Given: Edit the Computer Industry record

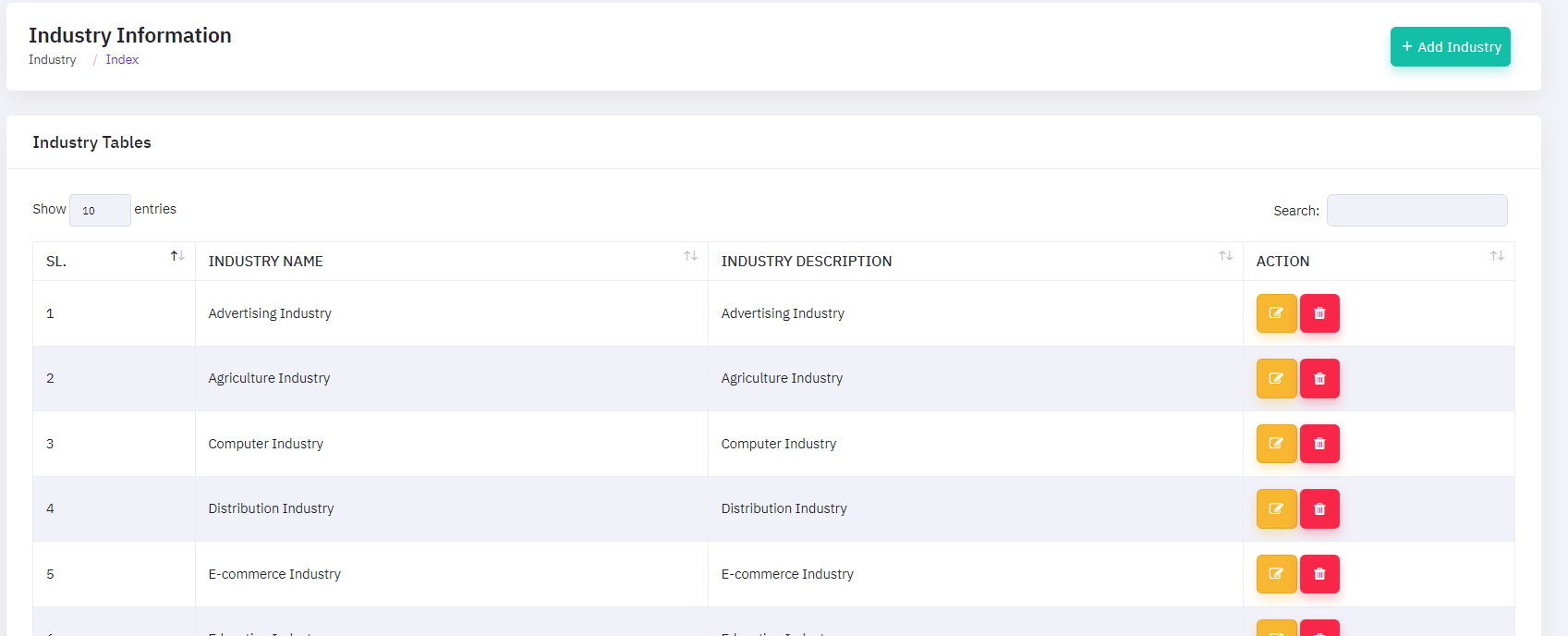Looking at the screenshot, I should tap(1276, 444).
